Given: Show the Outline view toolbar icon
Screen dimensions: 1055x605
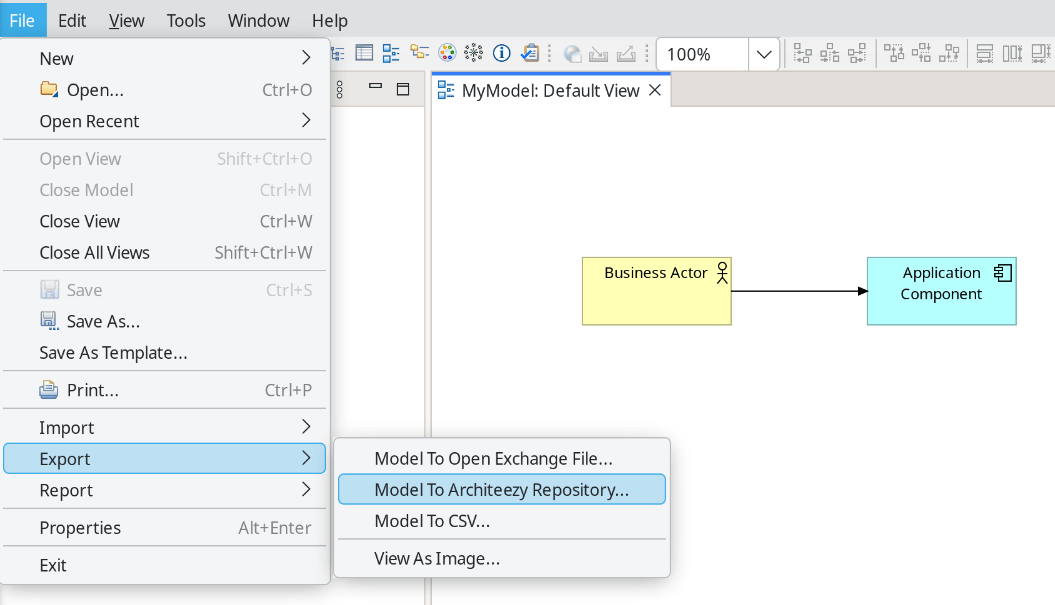Looking at the screenshot, I should (x=391, y=52).
